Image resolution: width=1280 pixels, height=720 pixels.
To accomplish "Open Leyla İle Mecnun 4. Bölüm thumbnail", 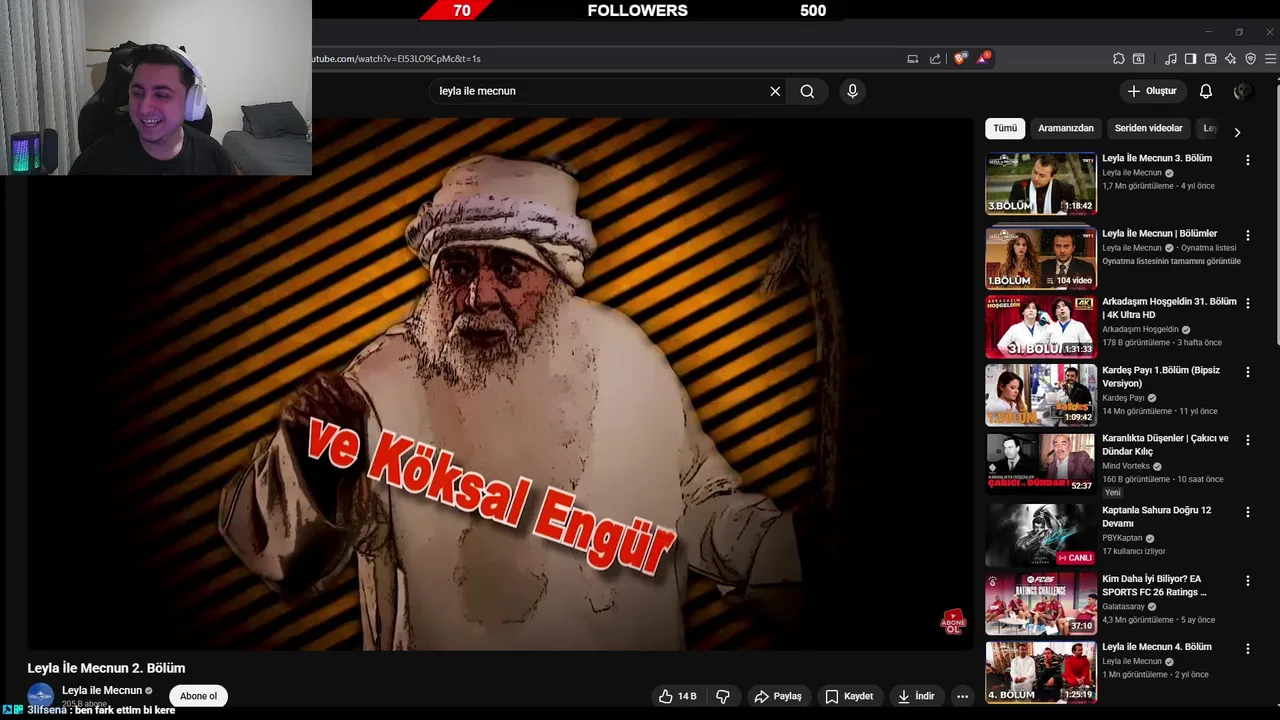I will (1041, 672).
